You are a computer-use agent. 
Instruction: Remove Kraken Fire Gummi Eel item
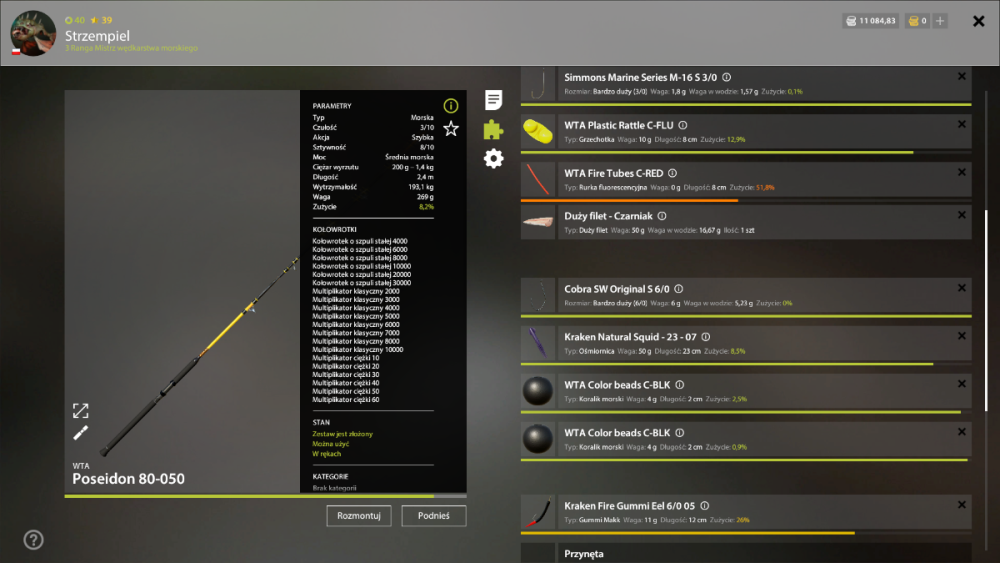pos(961,505)
